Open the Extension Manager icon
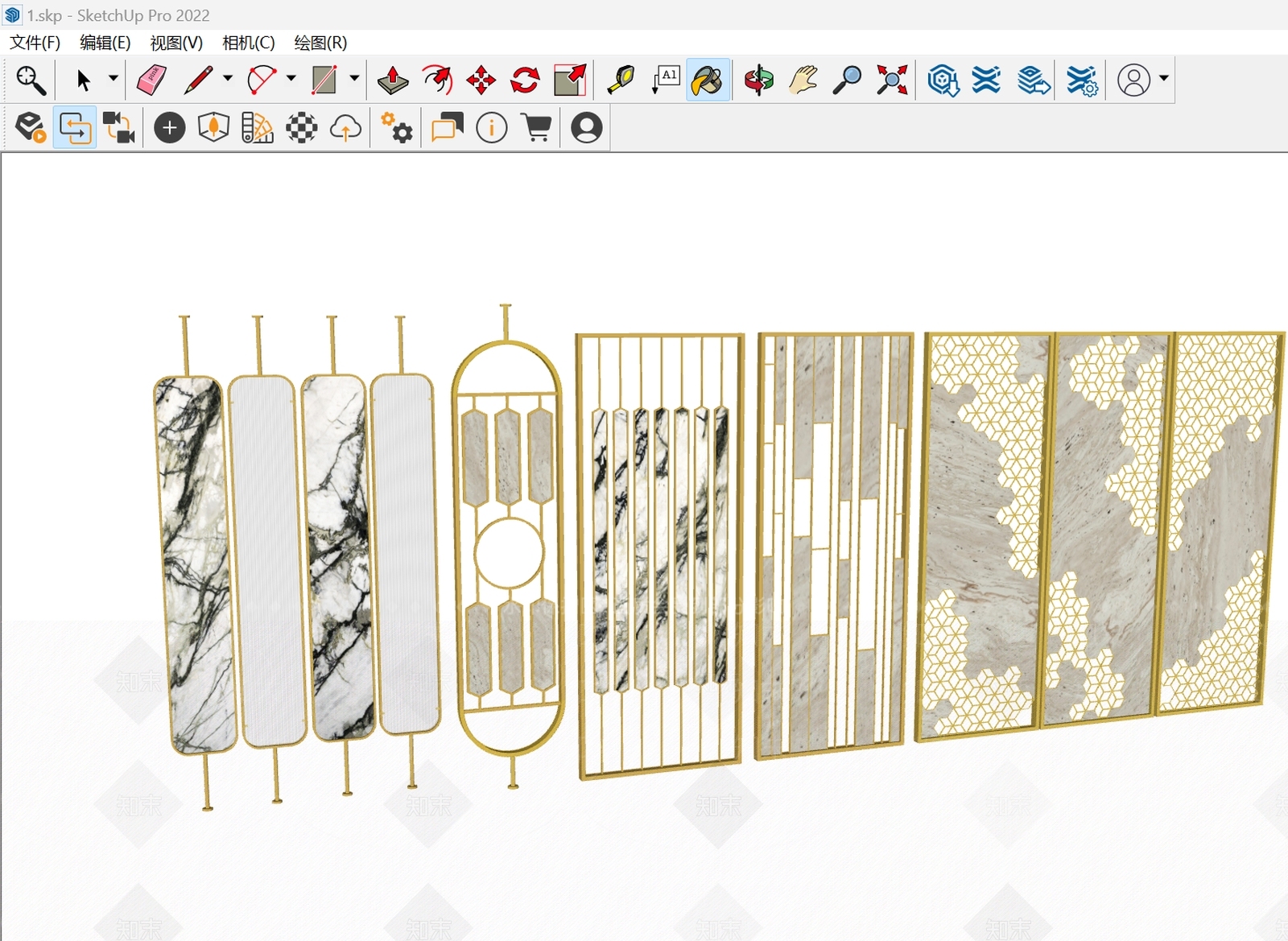1288x941 pixels. [x=1082, y=80]
